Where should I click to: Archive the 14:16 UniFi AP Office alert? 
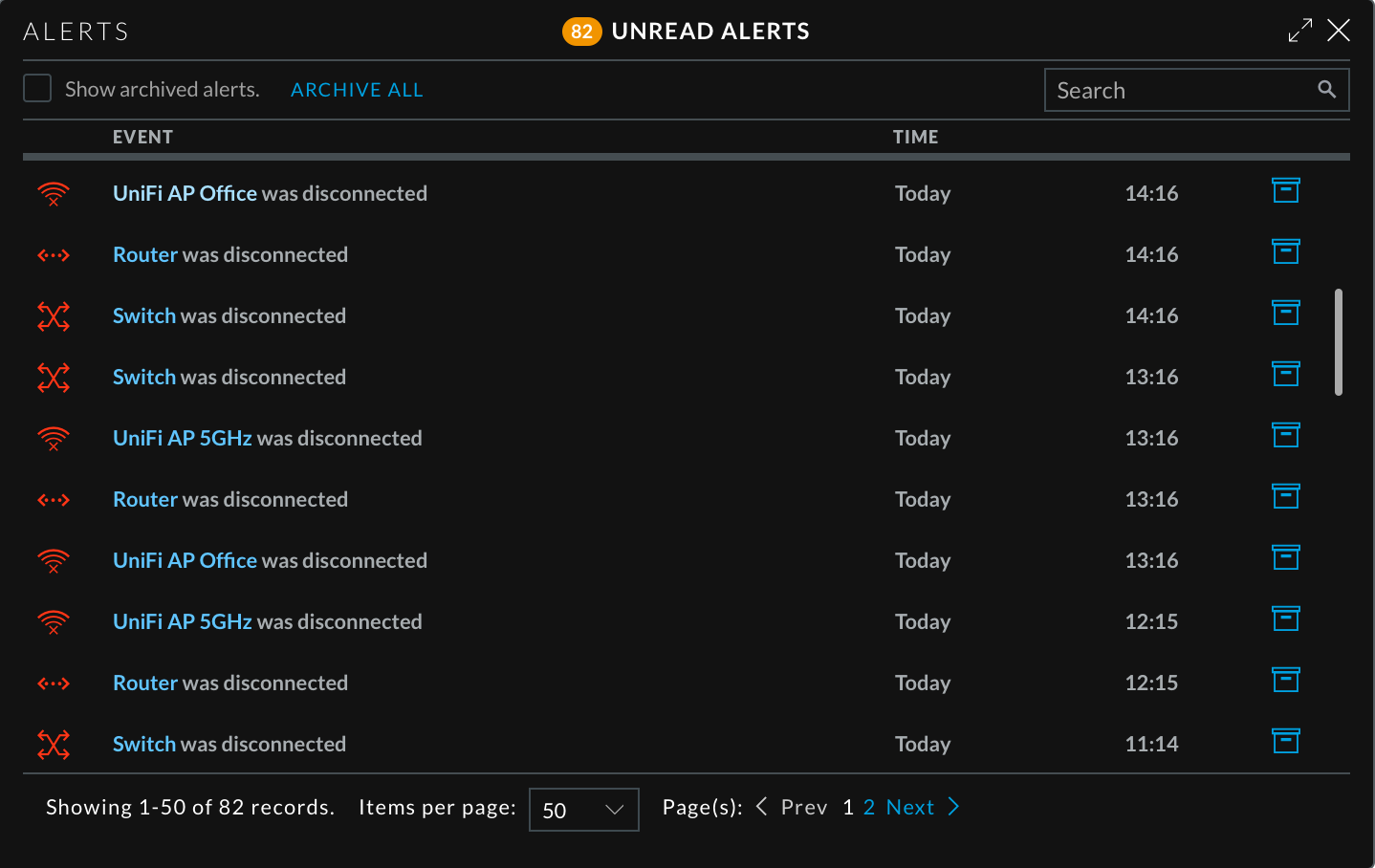coord(1285,191)
